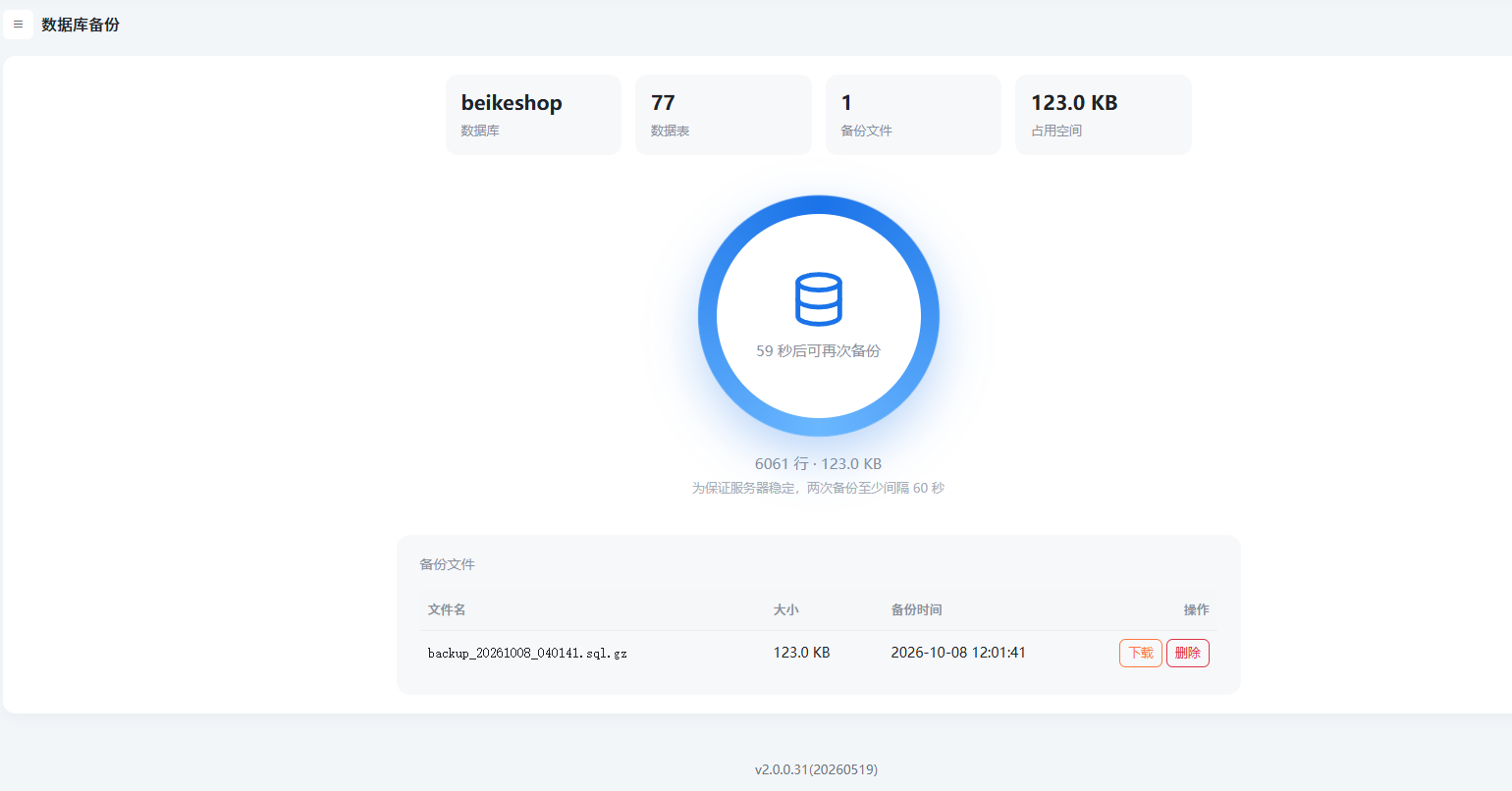The width and height of the screenshot is (1512, 791).
Task: Click the 大小 column header
Action: (785, 609)
